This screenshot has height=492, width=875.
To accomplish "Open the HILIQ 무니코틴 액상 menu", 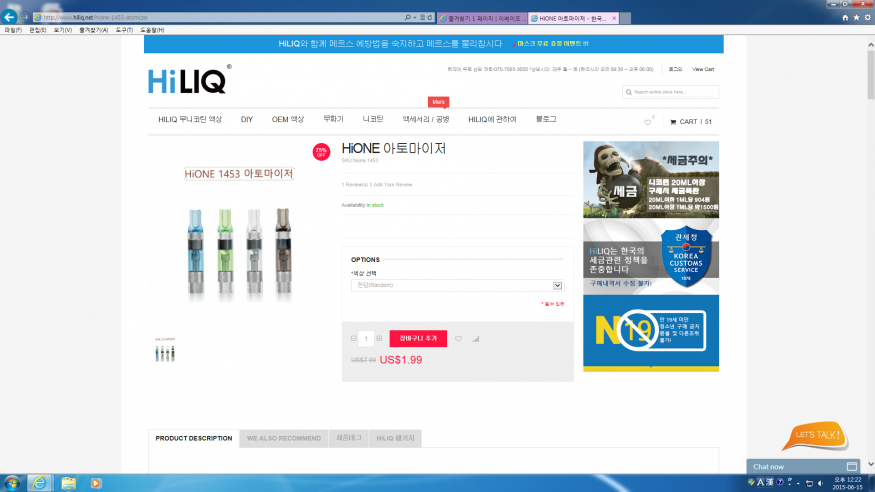I will (x=190, y=119).
